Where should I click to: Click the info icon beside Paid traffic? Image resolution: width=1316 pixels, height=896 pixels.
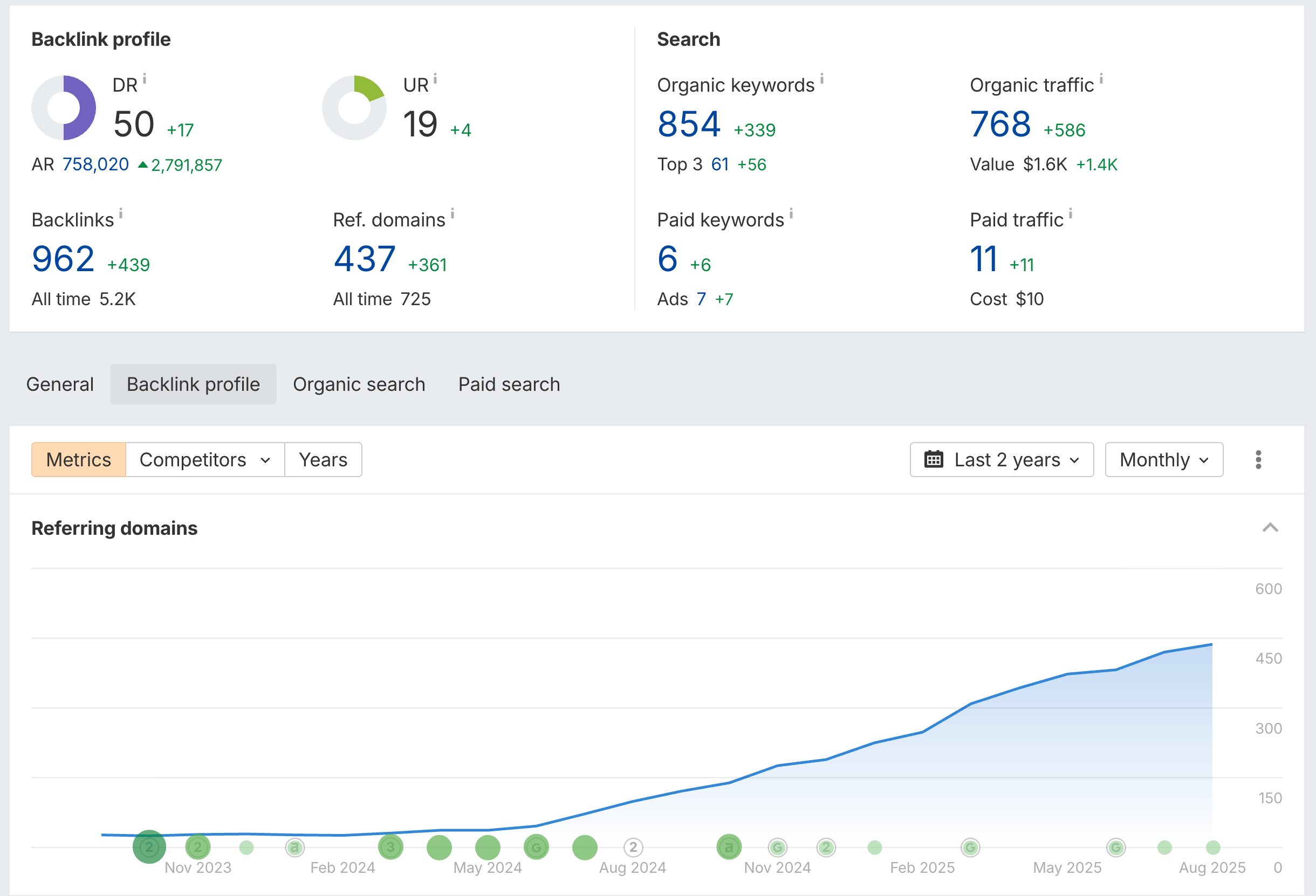(x=1072, y=214)
